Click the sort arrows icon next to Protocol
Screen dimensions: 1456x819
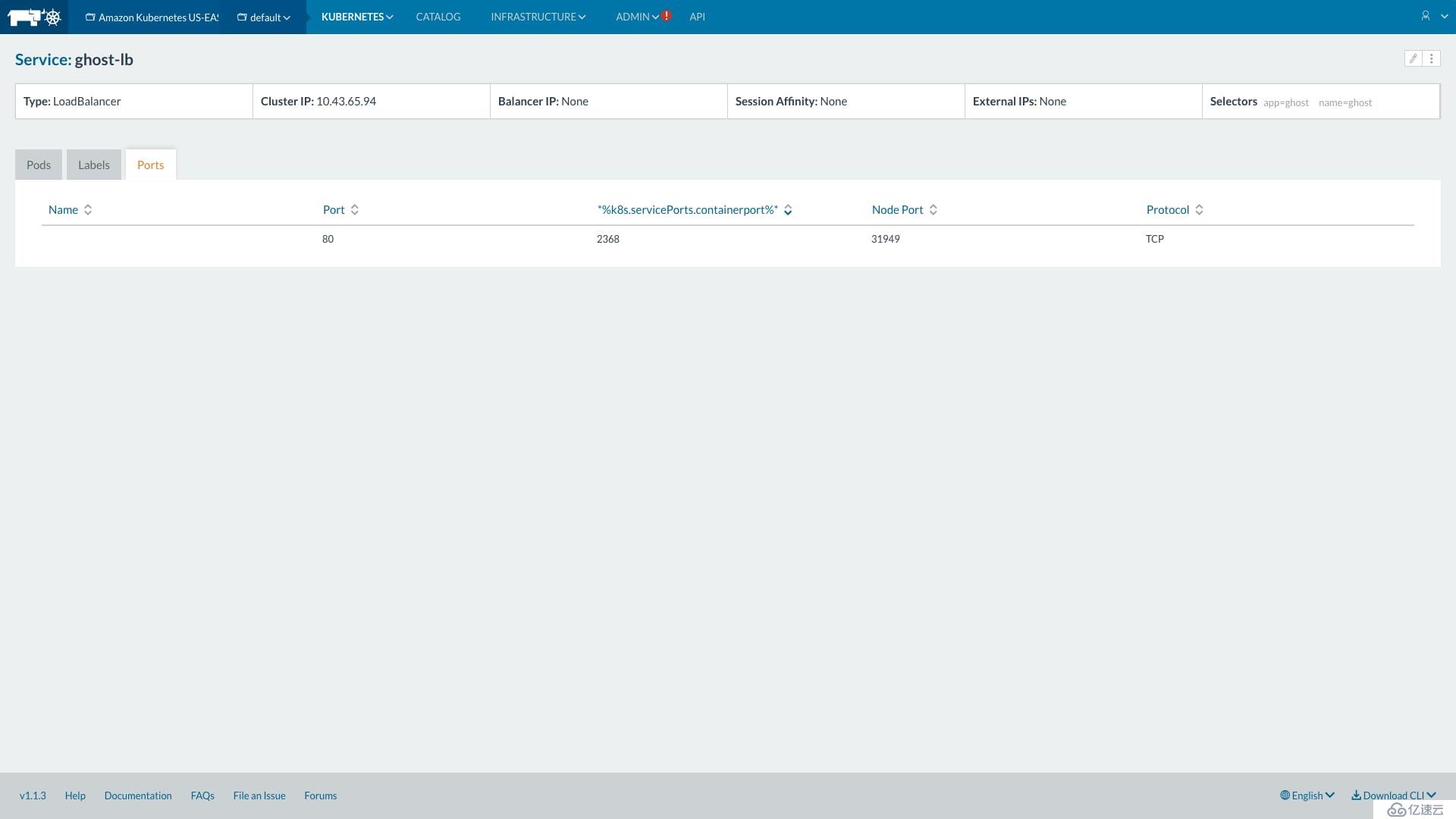(1200, 210)
